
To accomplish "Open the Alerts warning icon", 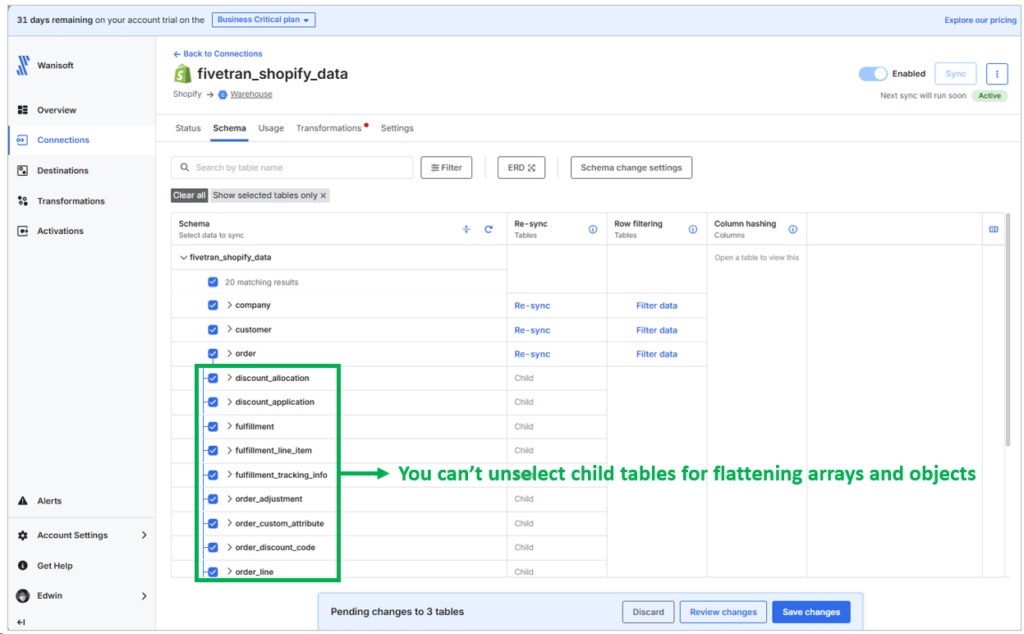I will point(23,501).
